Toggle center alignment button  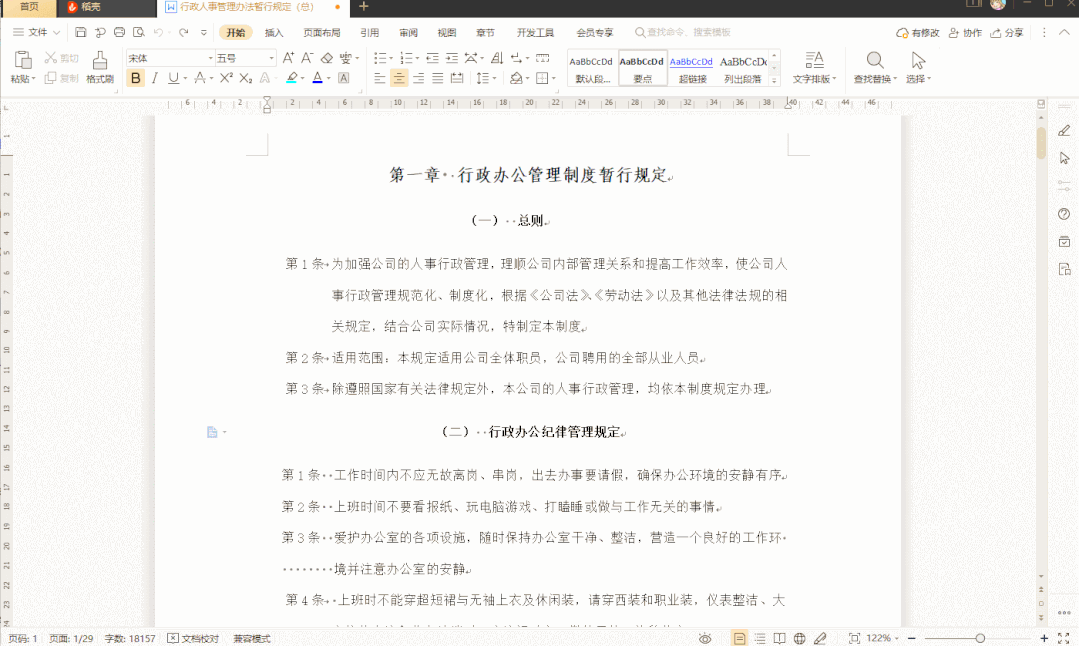click(x=398, y=78)
